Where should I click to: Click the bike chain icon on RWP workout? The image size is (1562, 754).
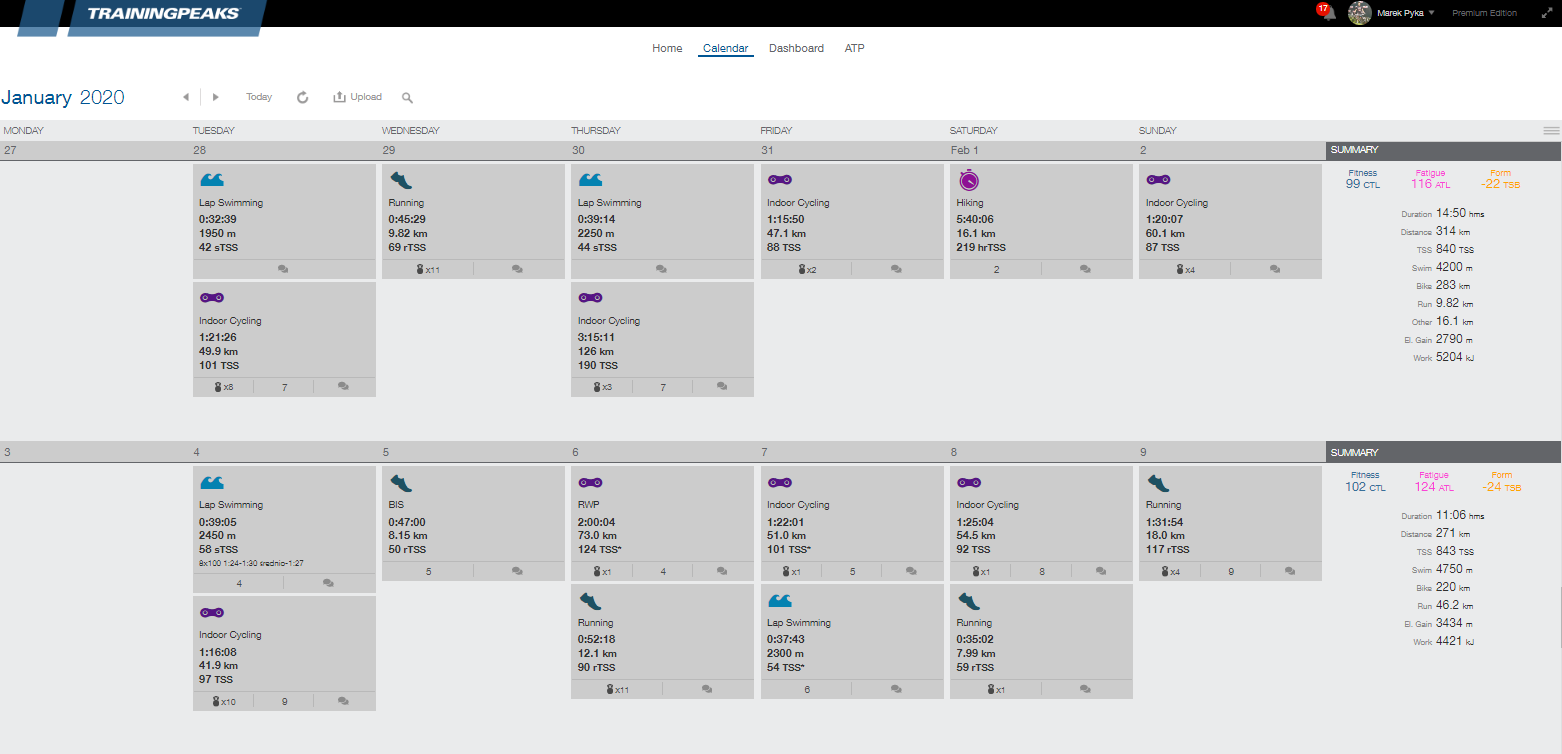590,482
